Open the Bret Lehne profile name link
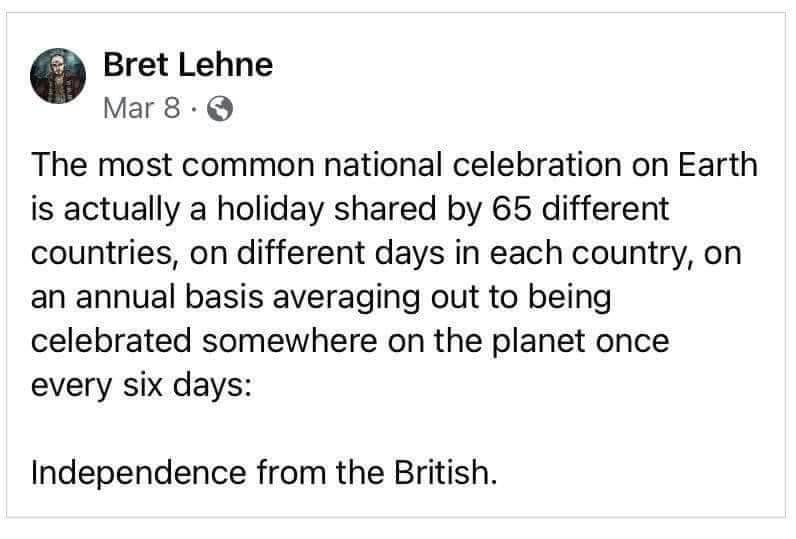The image size is (796, 539). [x=187, y=66]
